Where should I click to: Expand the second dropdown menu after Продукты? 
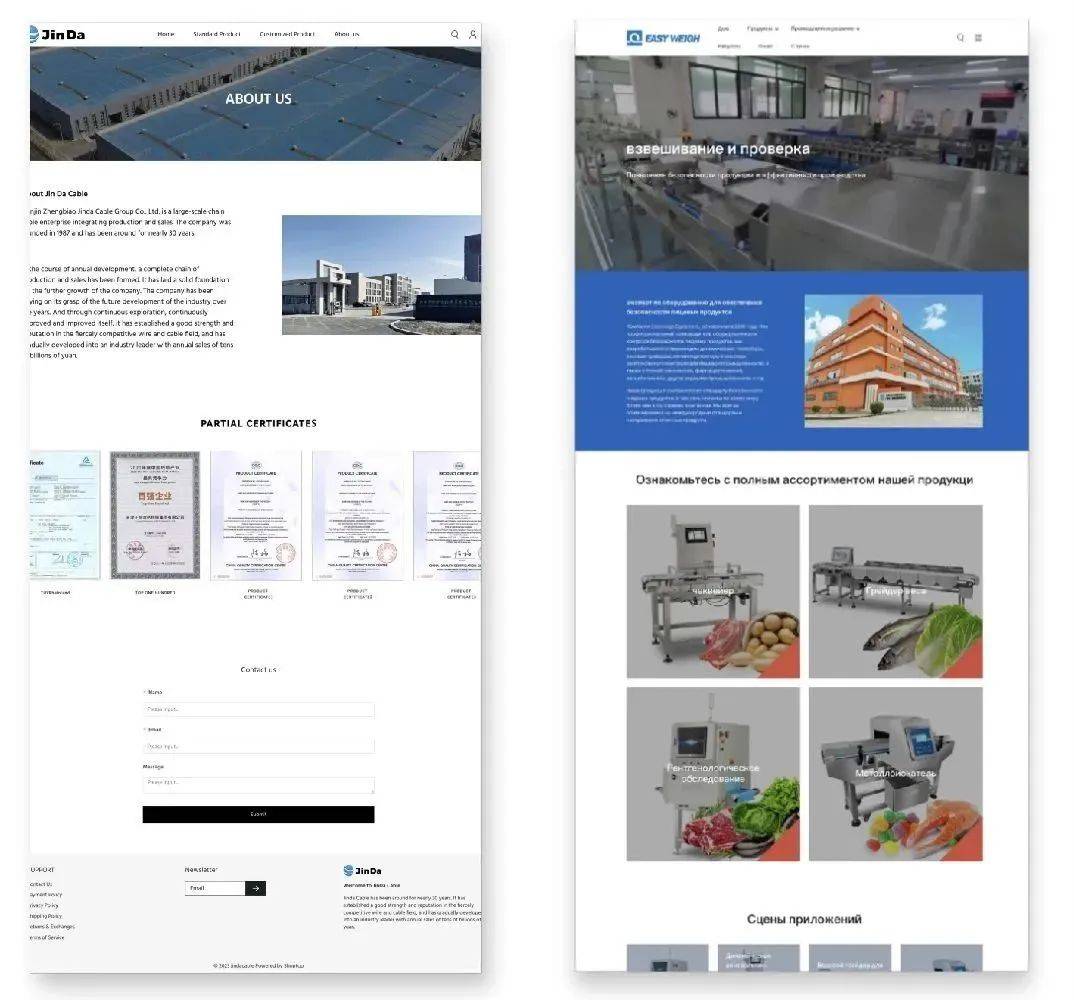coord(825,29)
